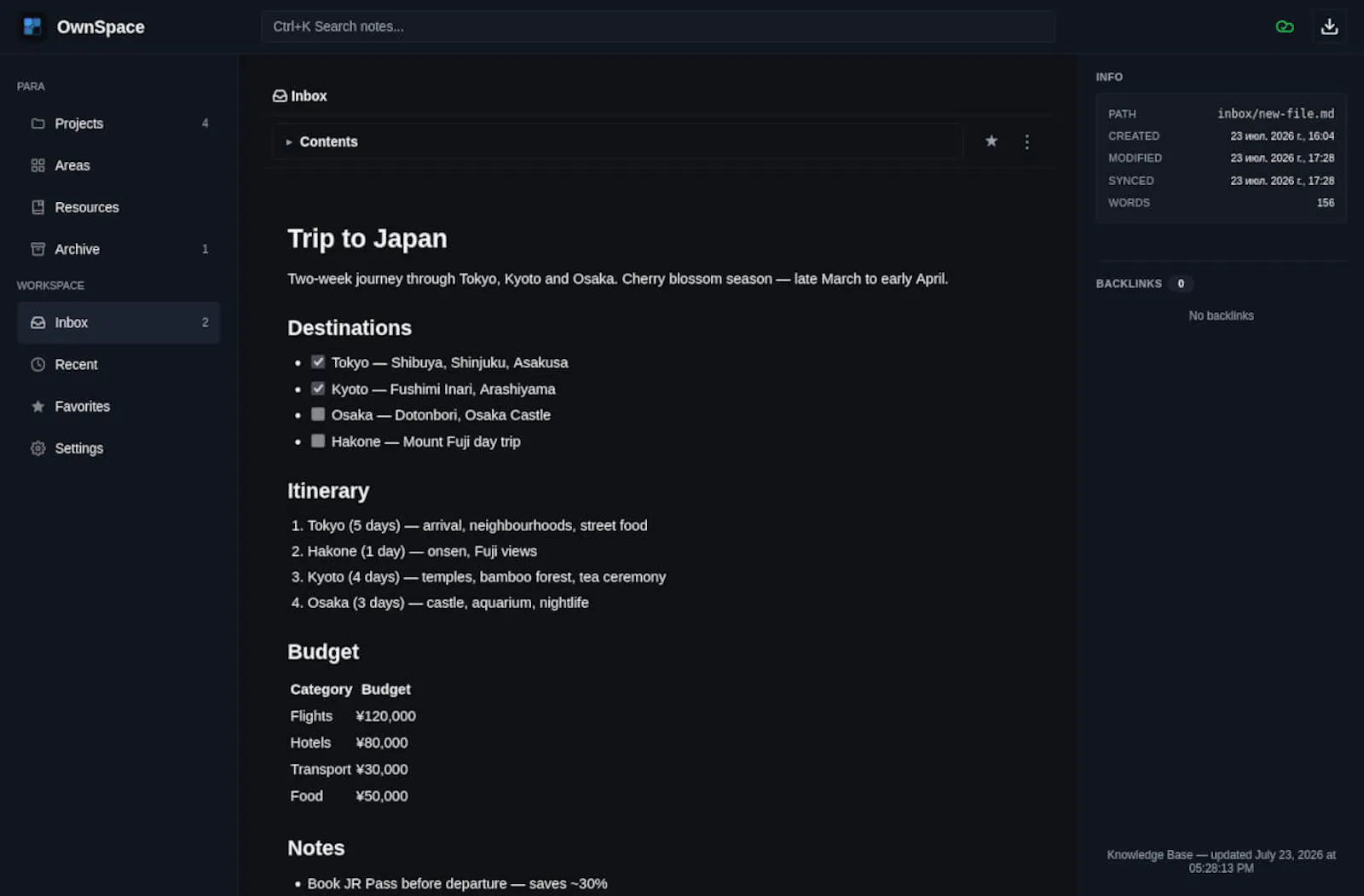Open the Favorites label
Image resolution: width=1364 pixels, height=896 pixels.
click(x=82, y=406)
